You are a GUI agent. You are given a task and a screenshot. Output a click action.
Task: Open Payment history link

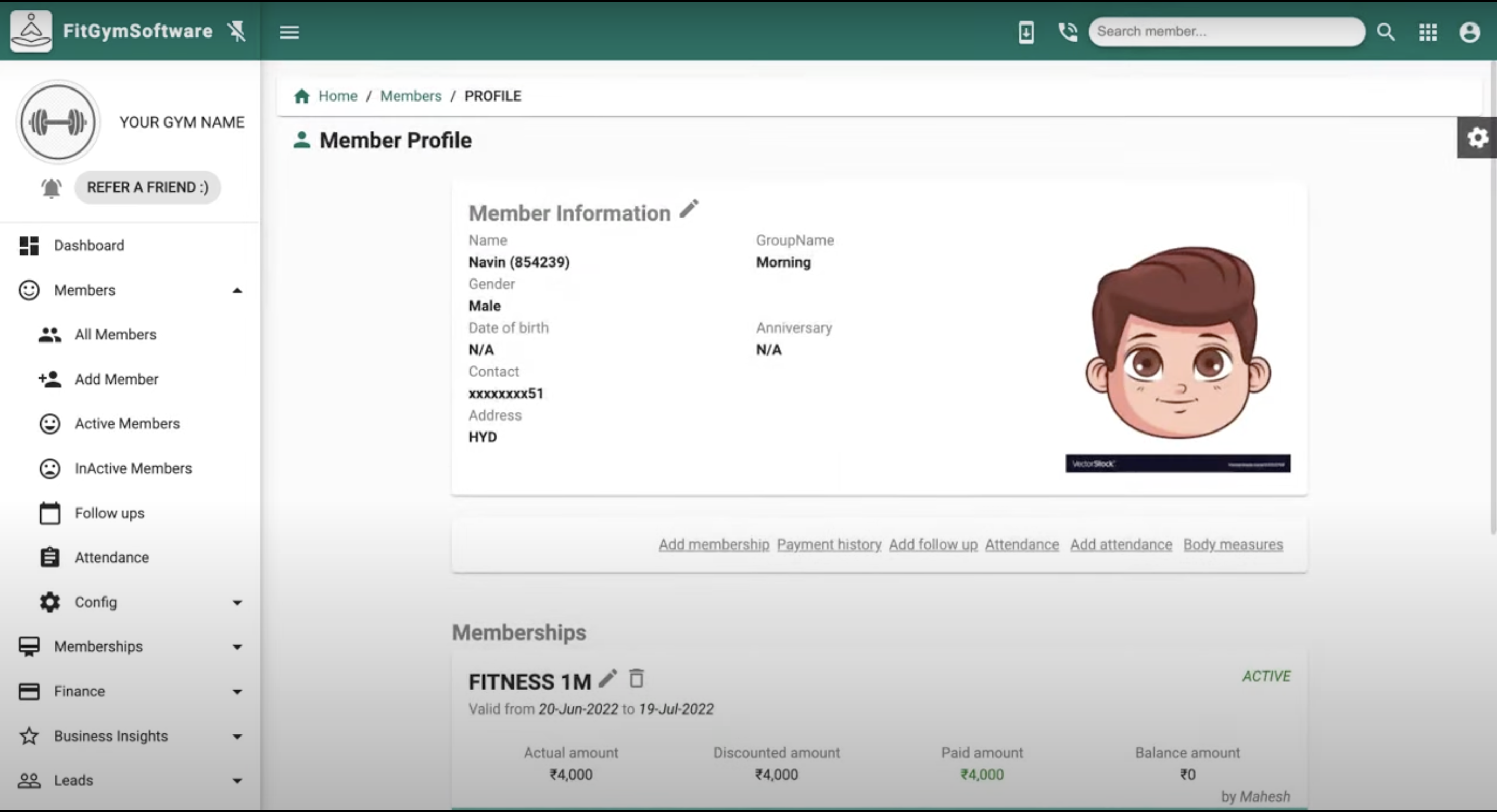point(829,544)
